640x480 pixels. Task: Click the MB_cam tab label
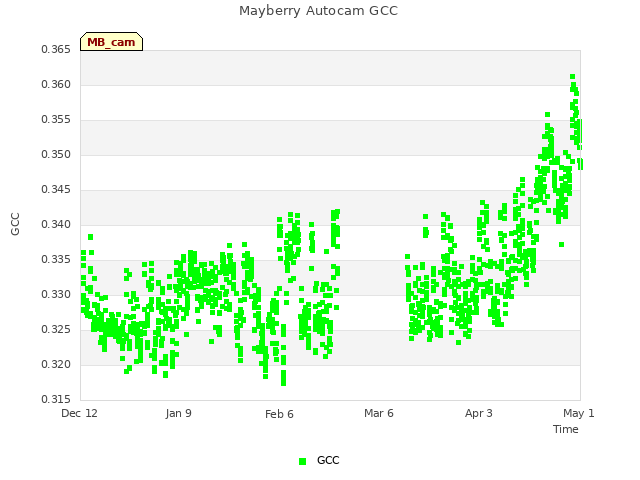point(111,42)
